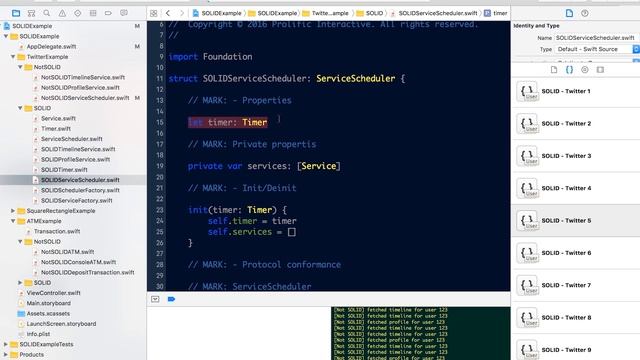Toggle breakpoints activation in debug bar
This screenshot has height=360, width=640.
coord(171,299)
